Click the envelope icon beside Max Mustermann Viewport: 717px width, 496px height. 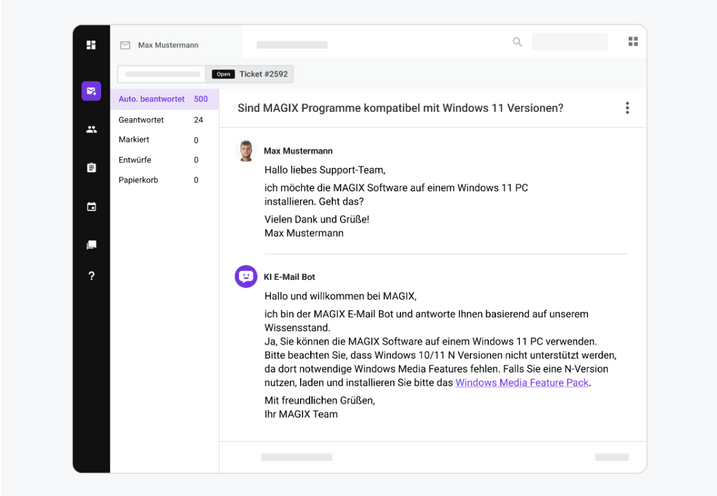pos(125,45)
